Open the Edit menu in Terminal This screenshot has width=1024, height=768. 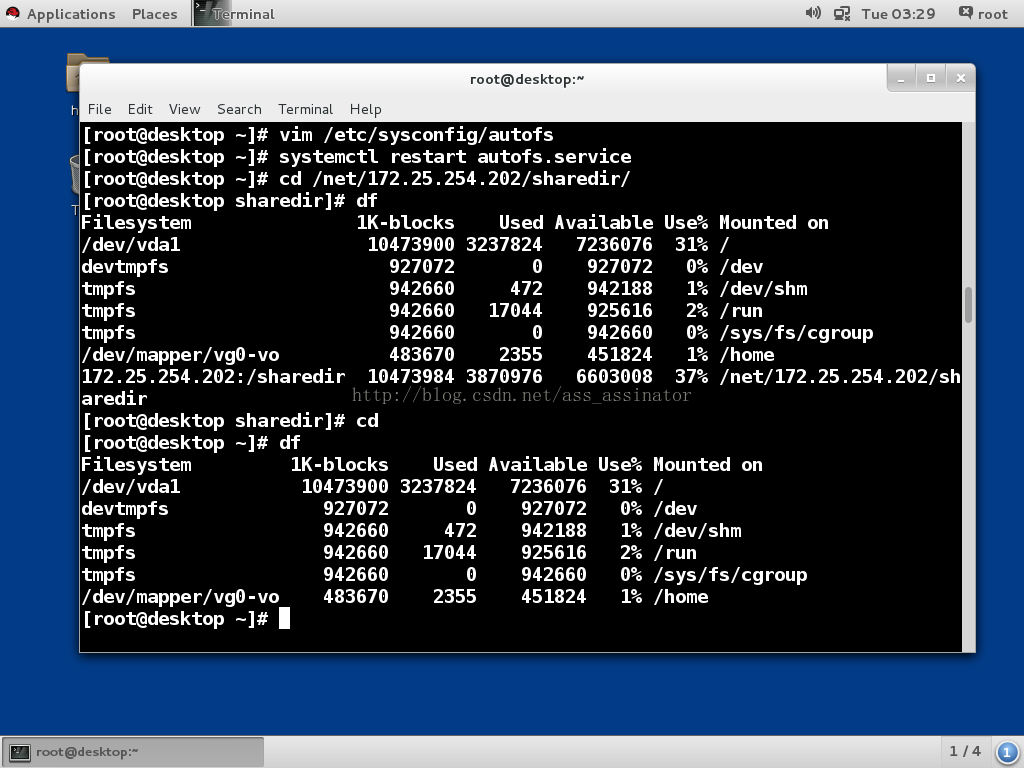tap(140, 109)
